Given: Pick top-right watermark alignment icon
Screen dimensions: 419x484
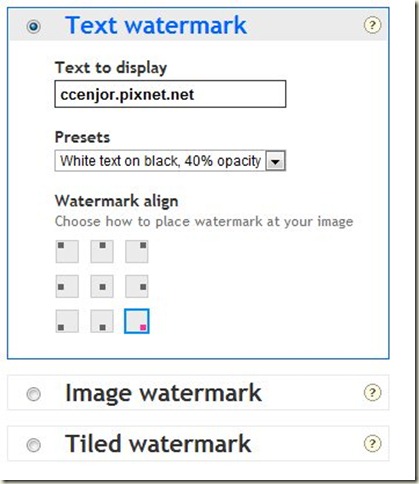Looking at the screenshot, I should (x=137, y=252).
